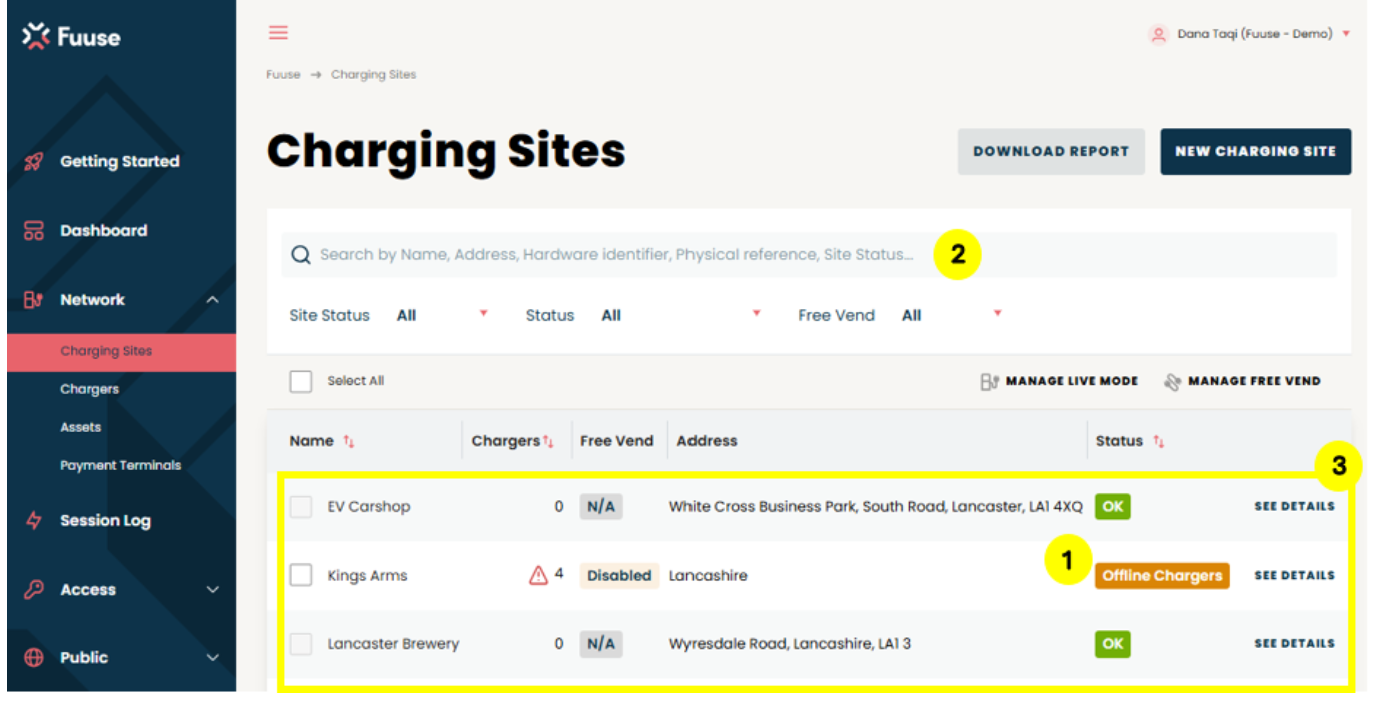Click the EV Carshop site name
This screenshot has width=1376, height=702.
(x=369, y=507)
